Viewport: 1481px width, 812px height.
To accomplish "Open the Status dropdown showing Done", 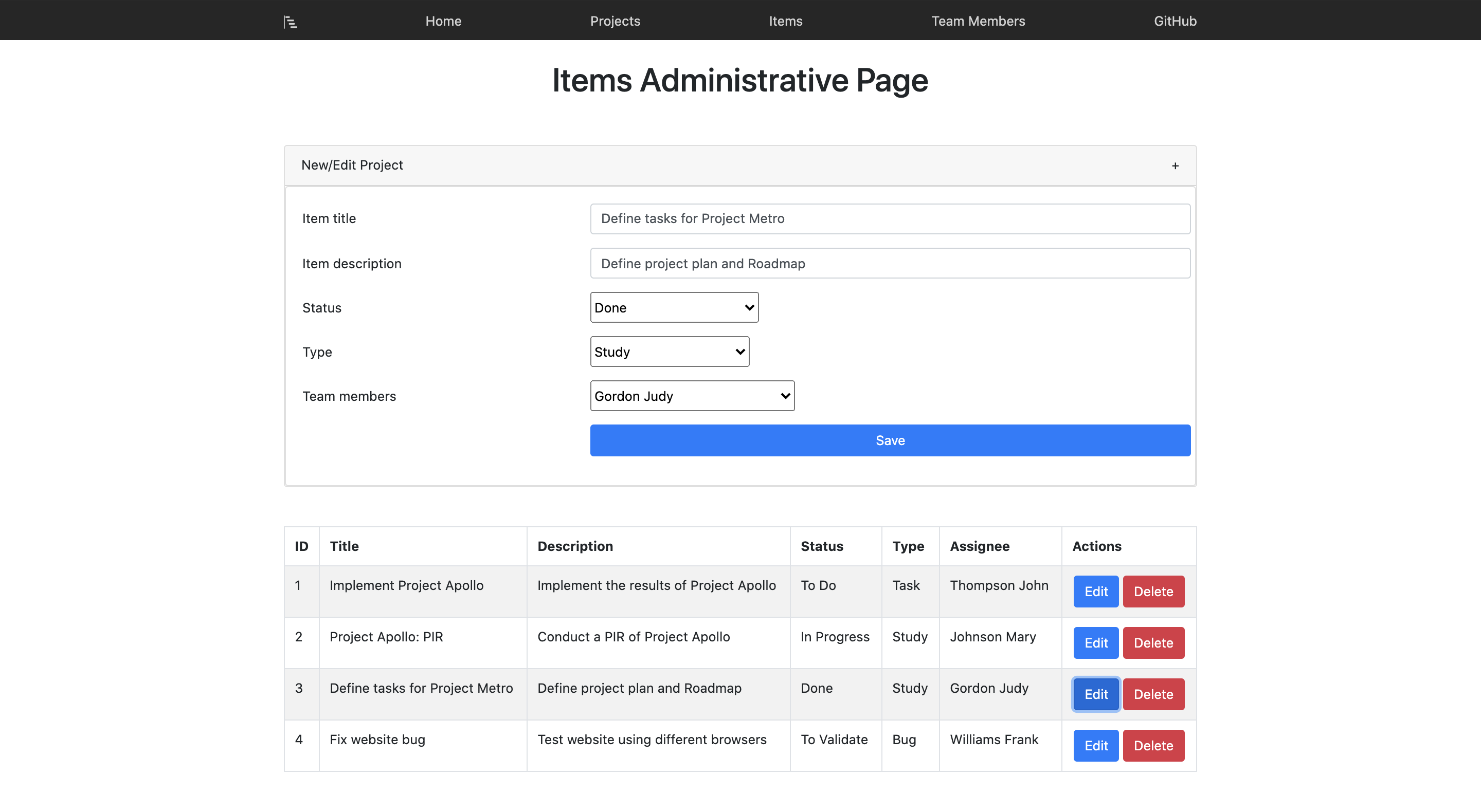I will 674,307.
